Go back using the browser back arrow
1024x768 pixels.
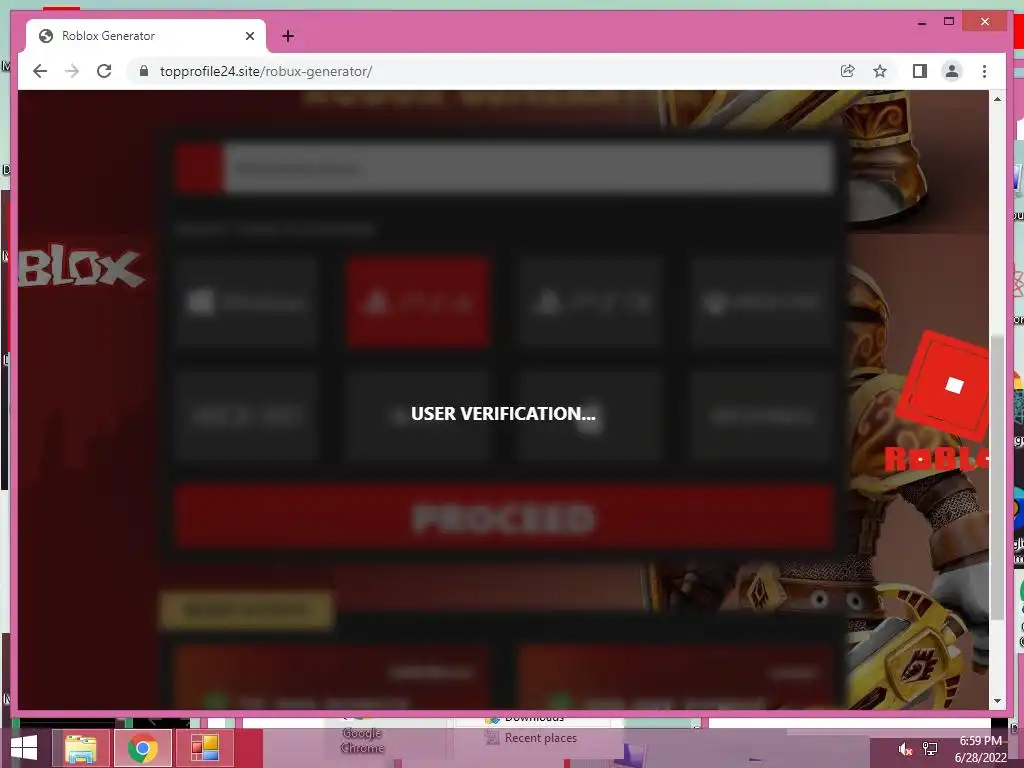40,71
